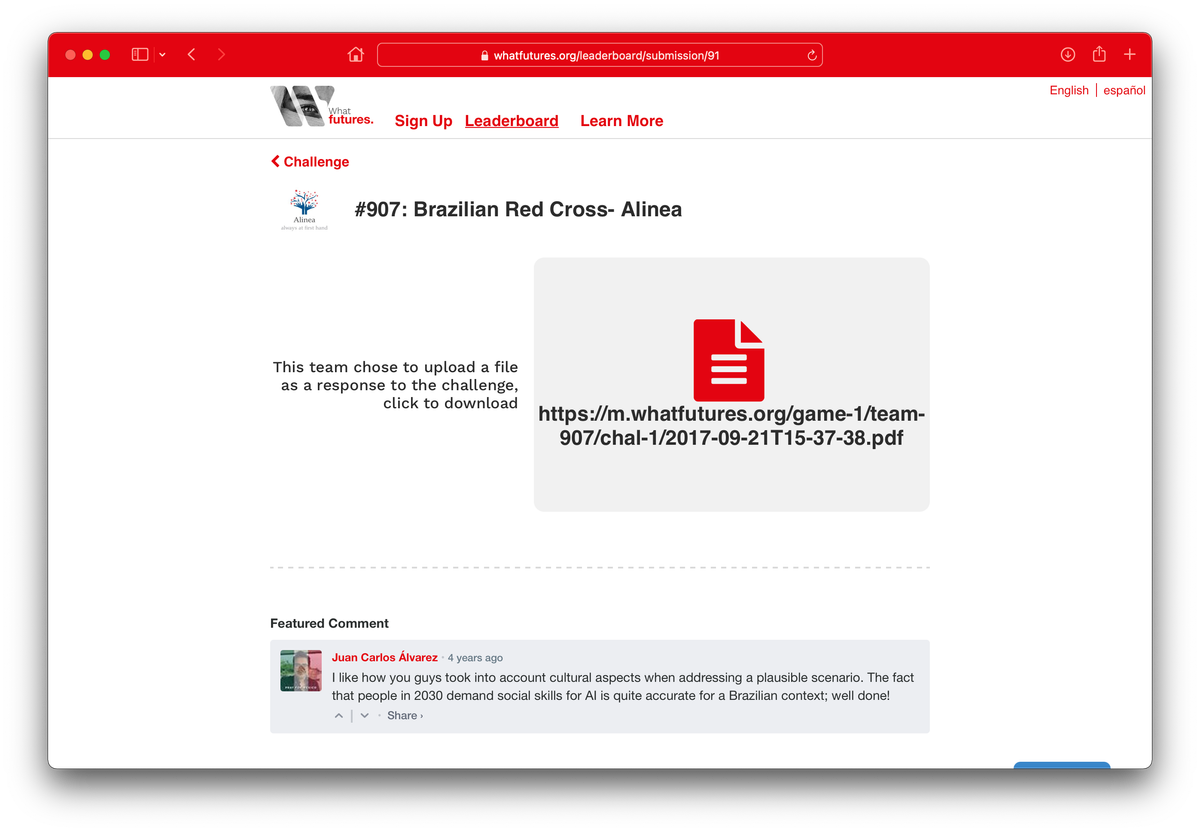Open the home page icon

click(x=355, y=55)
